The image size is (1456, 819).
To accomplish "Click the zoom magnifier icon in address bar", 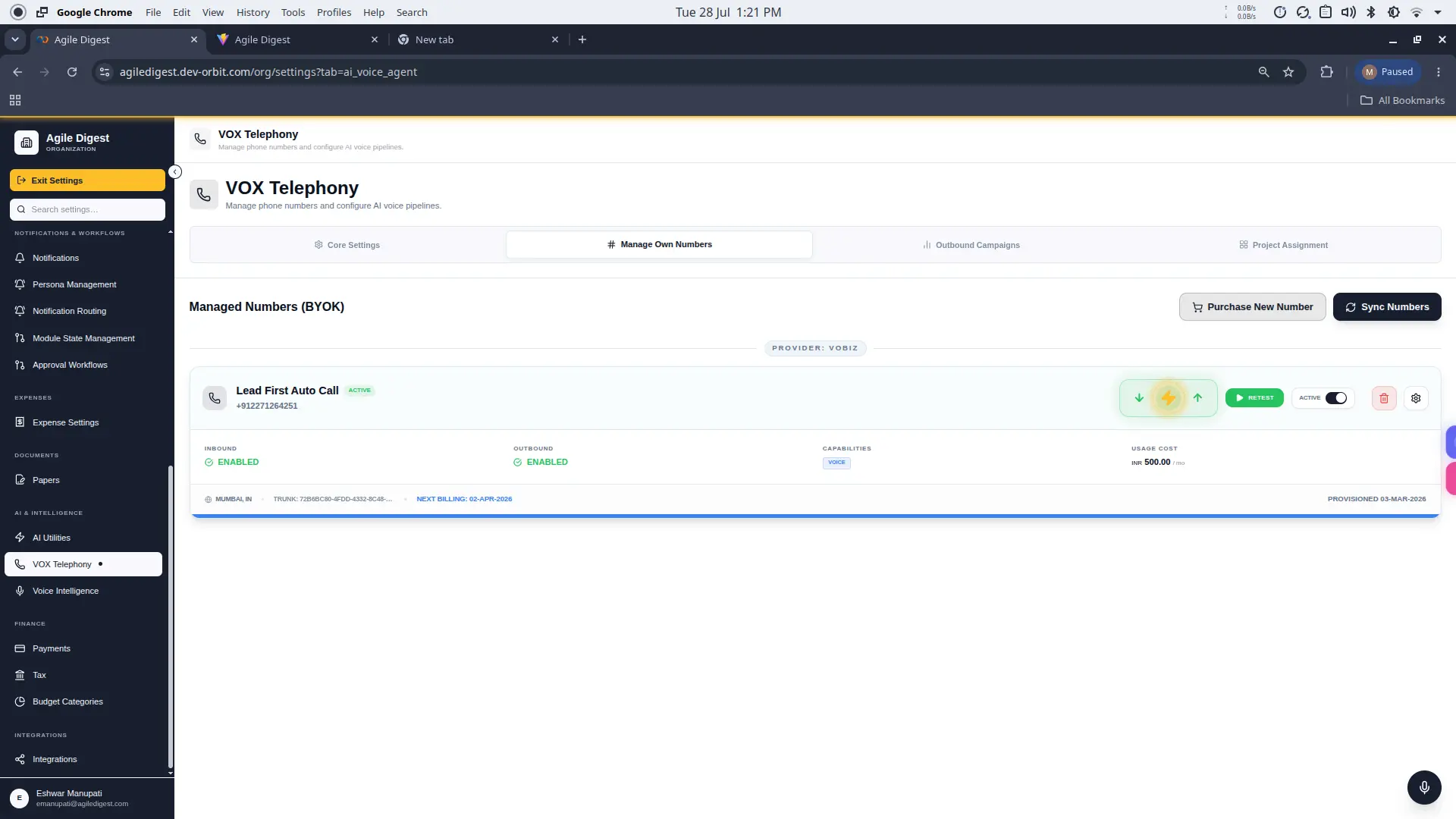I will 1263,72.
